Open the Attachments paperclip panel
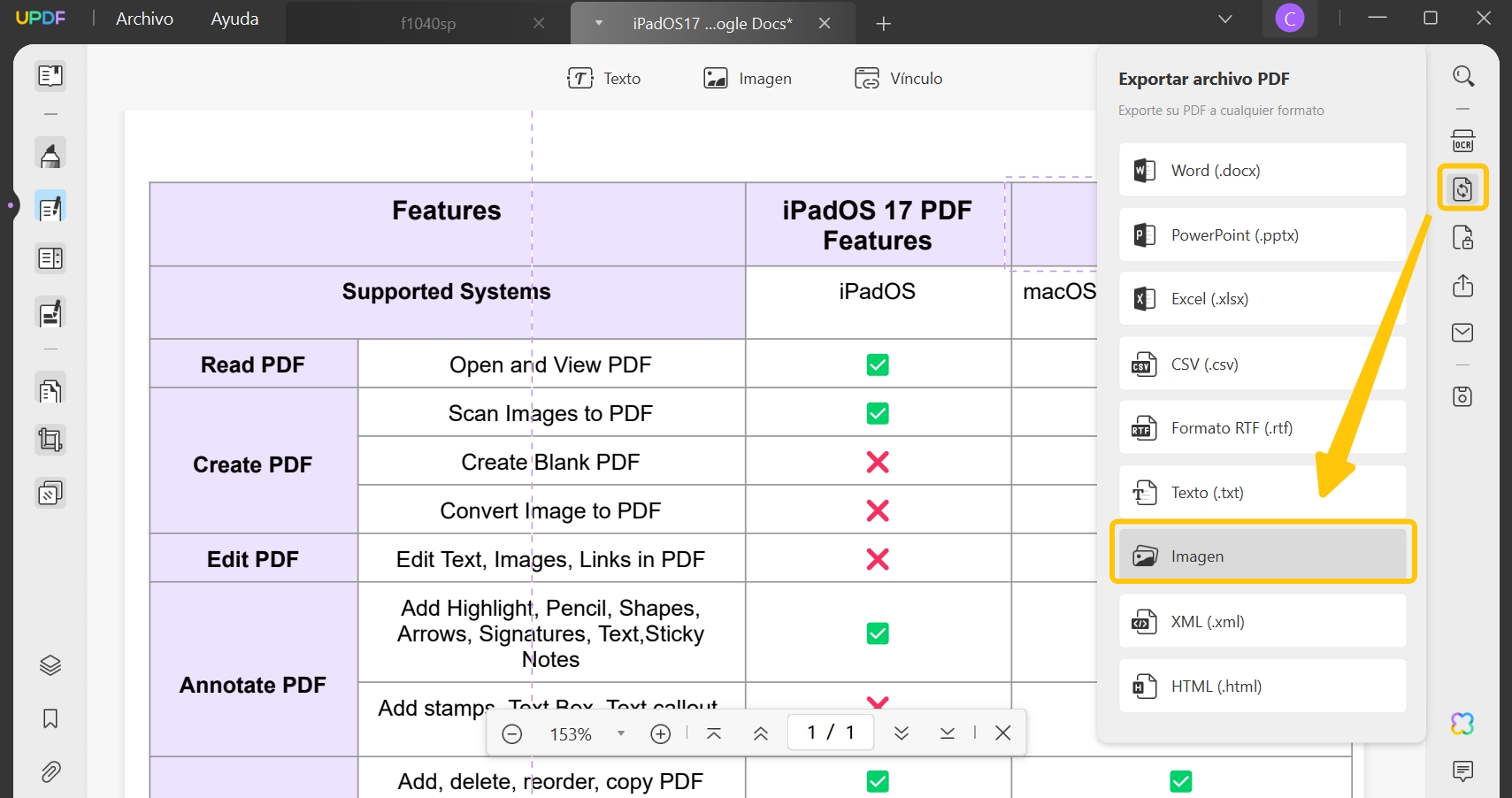The image size is (1512, 798). [x=50, y=772]
